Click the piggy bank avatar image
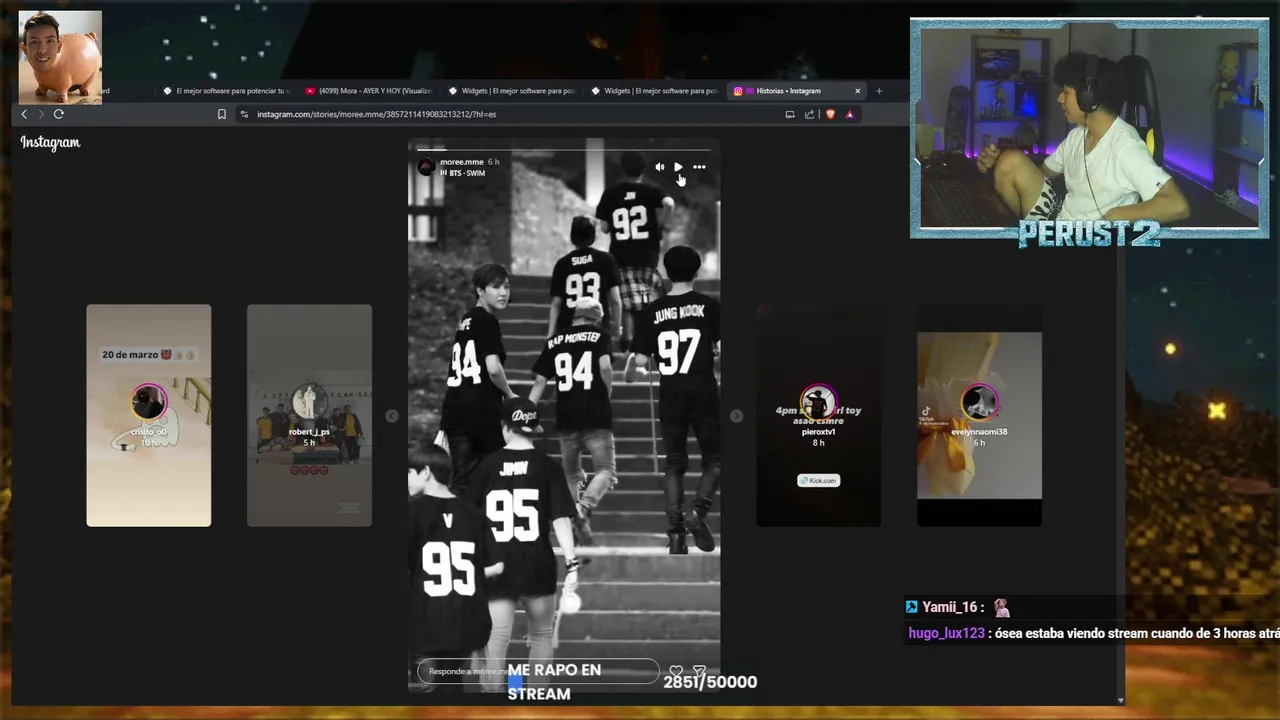The image size is (1280, 720). (60, 57)
